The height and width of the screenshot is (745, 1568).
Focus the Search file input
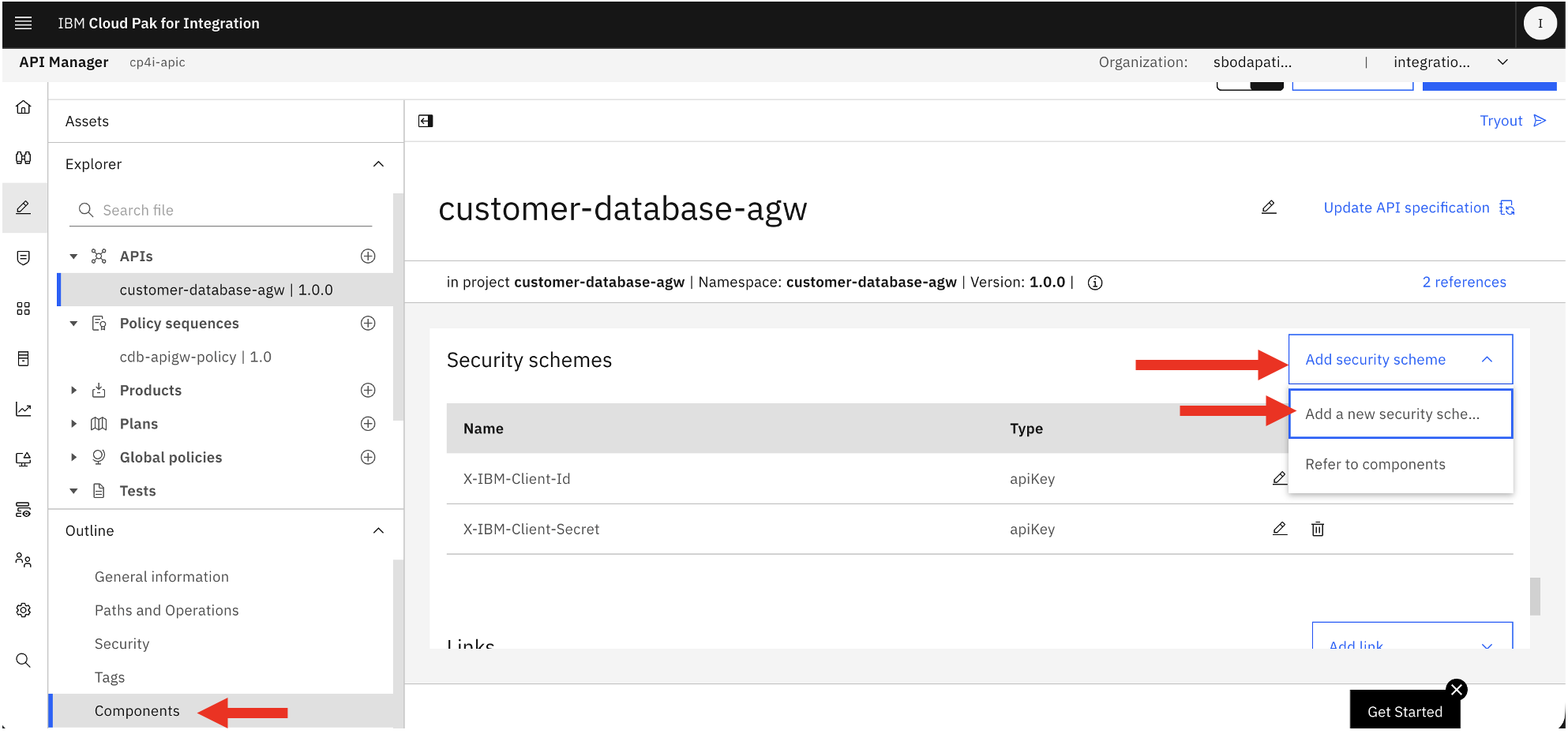pyautogui.click(x=221, y=210)
